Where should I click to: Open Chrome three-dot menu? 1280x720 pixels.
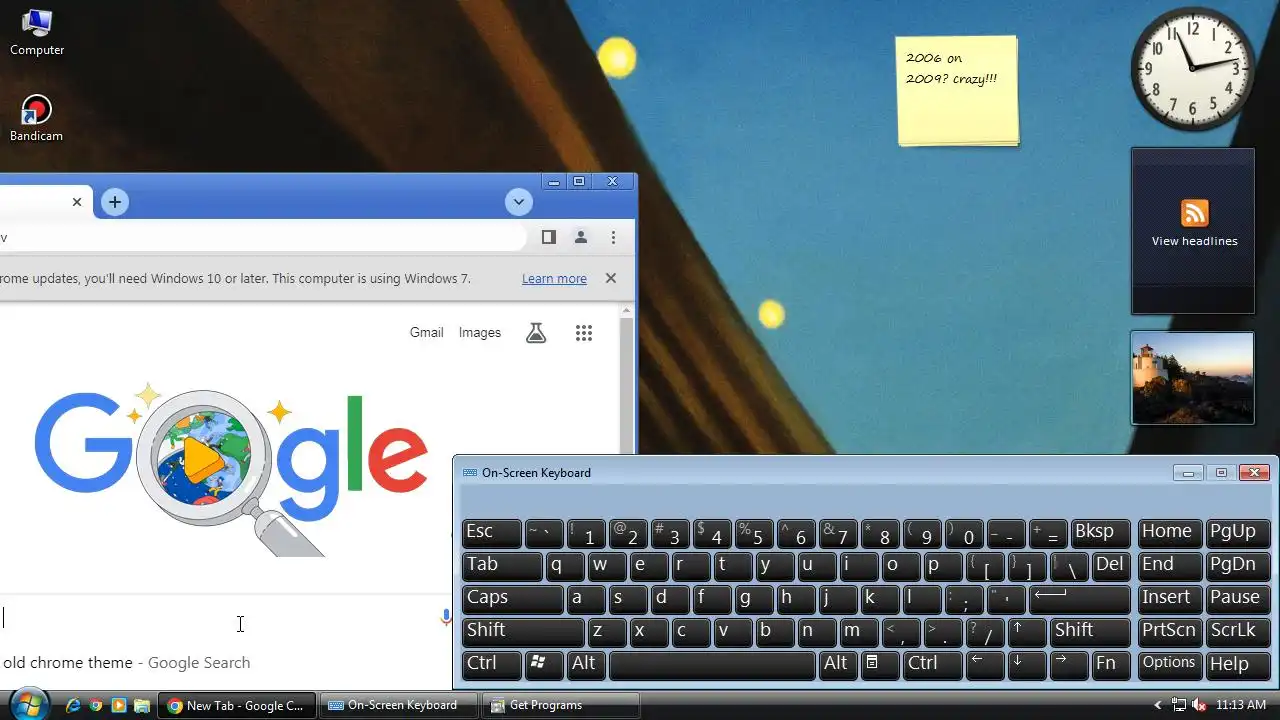click(613, 237)
